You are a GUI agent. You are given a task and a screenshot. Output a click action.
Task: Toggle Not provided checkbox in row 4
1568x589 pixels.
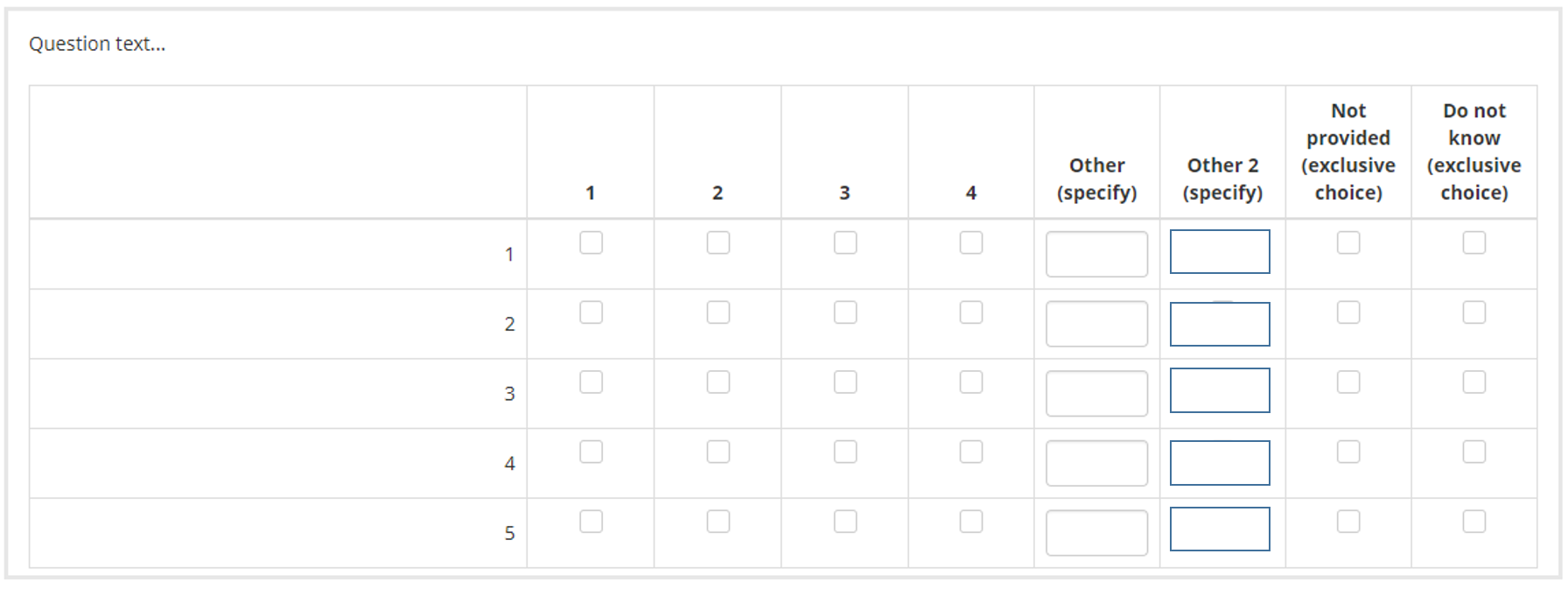(1348, 452)
